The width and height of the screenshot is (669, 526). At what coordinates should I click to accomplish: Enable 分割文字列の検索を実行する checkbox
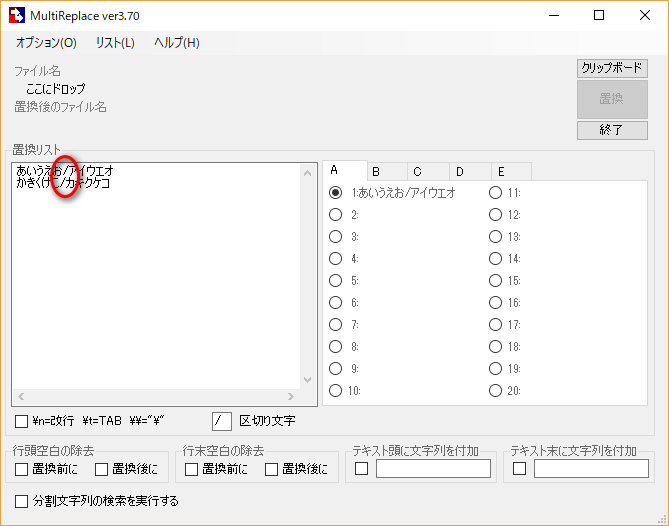pyautogui.click(x=22, y=501)
